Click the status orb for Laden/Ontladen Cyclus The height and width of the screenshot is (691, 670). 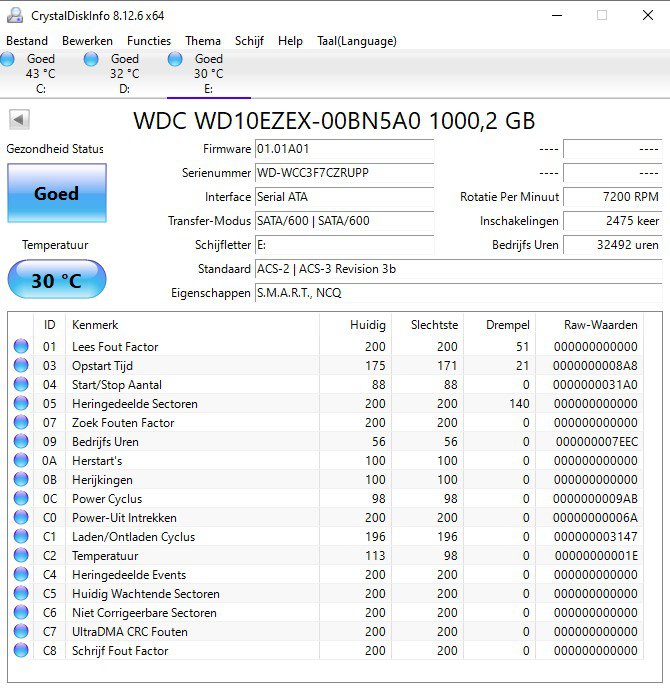21,536
